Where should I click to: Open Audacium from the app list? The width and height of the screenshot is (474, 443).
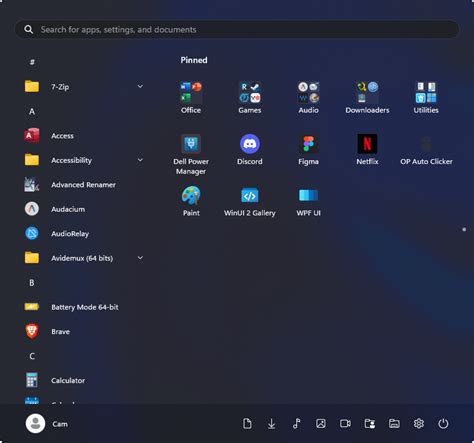pyautogui.click(x=83, y=209)
